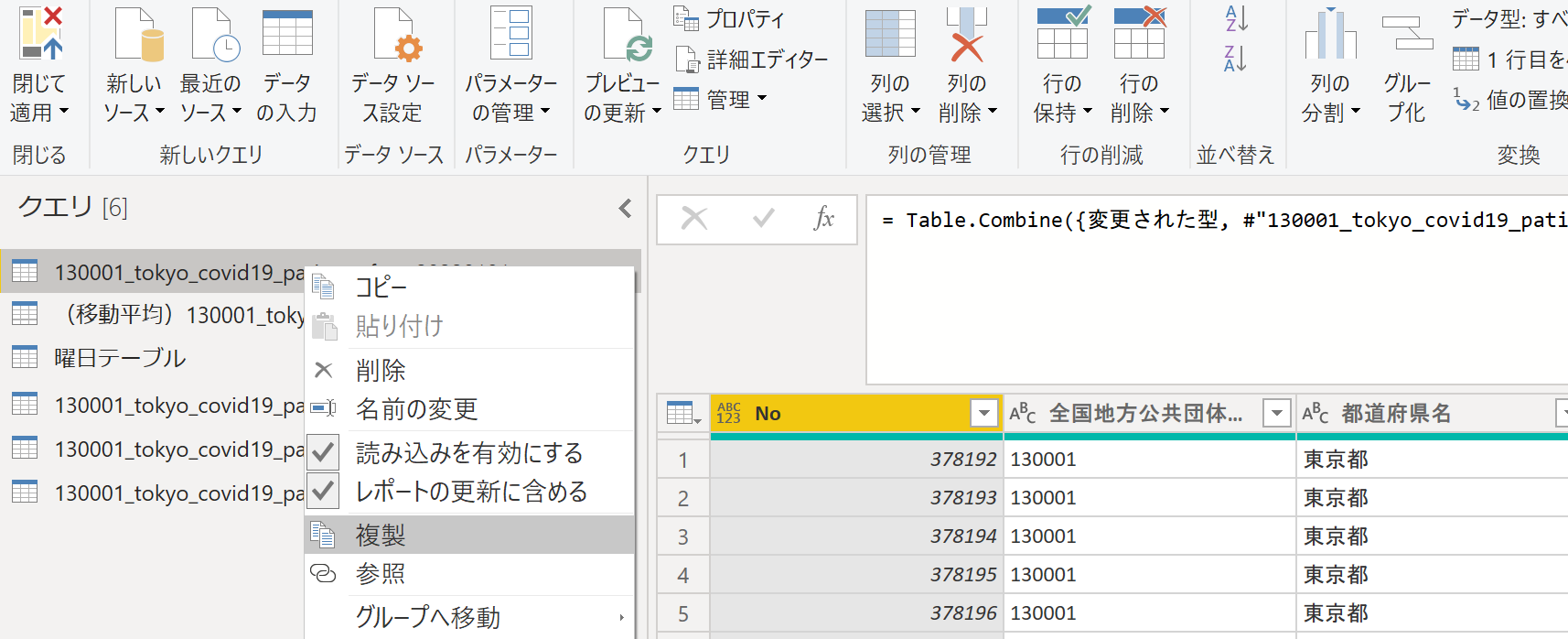The width and height of the screenshot is (1568, 639).
Task: Click the グループ化 (Group By) icon
Action: coord(1406,35)
